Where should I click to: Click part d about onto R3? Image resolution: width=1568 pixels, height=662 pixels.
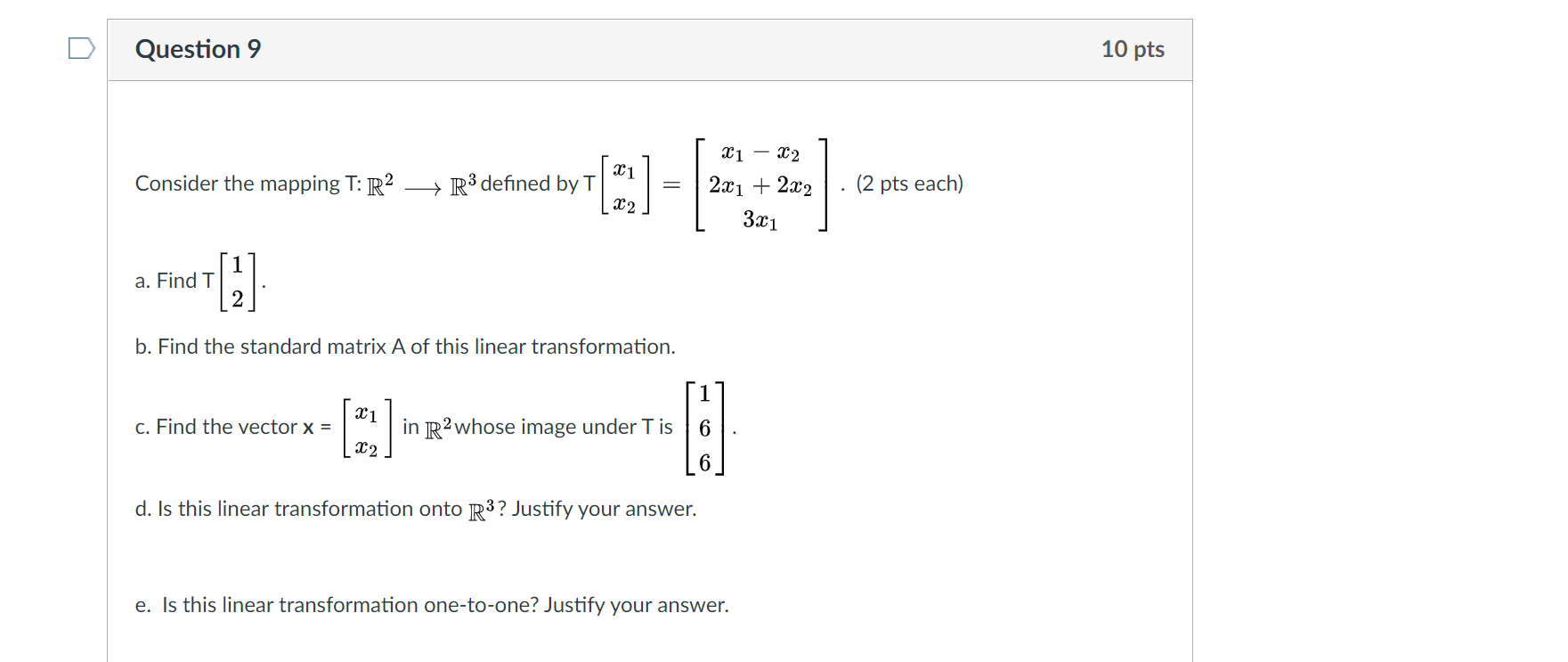tap(415, 509)
